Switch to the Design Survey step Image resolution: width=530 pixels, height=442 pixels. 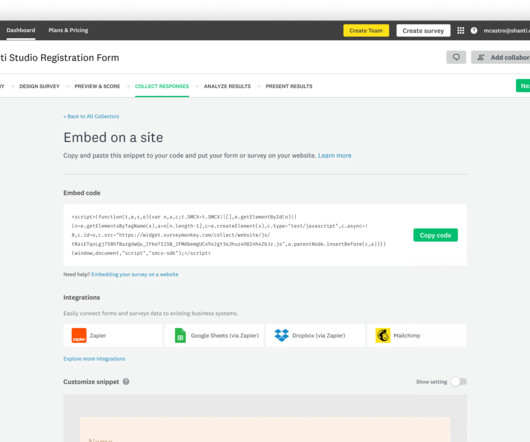(x=39, y=86)
